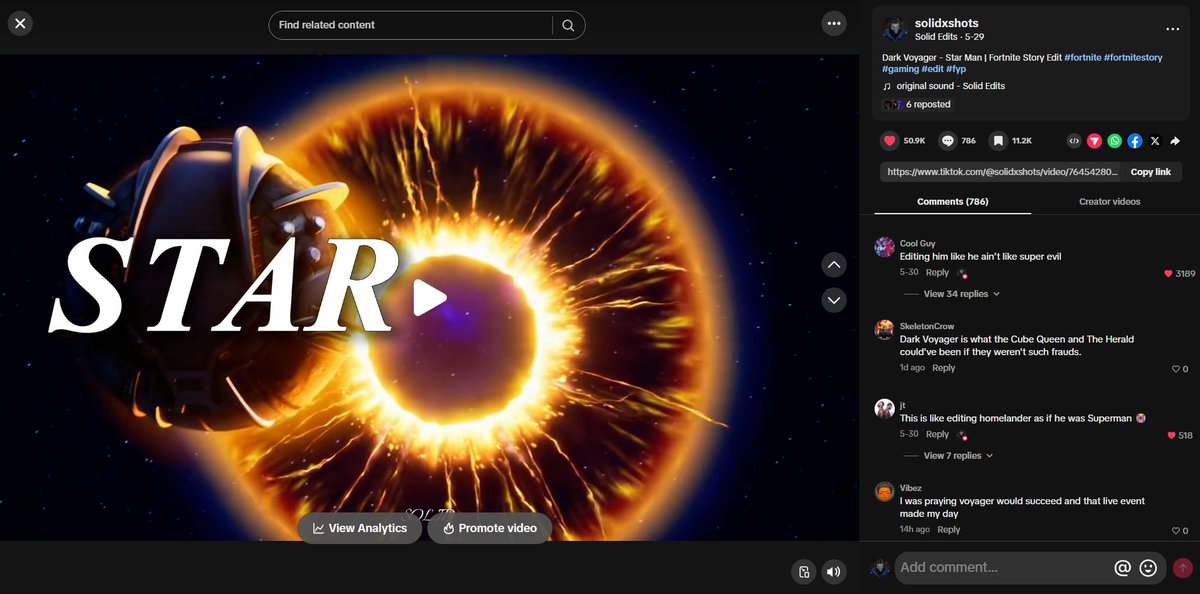Image resolution: width=1200 pixels, height=594 pixels.
Task: Reply to Vibez's comment
Action: tap(949, 530)
